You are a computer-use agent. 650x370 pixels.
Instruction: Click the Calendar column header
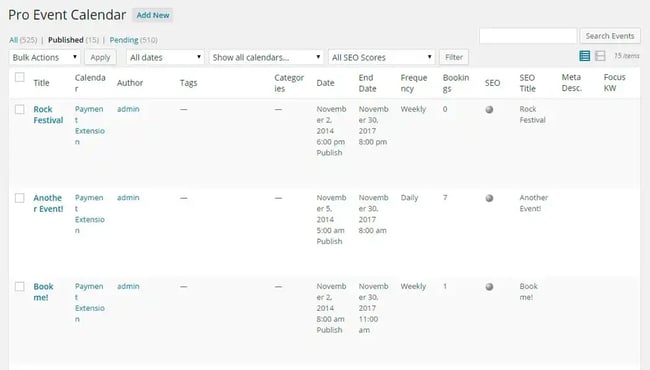pos(90,83)
